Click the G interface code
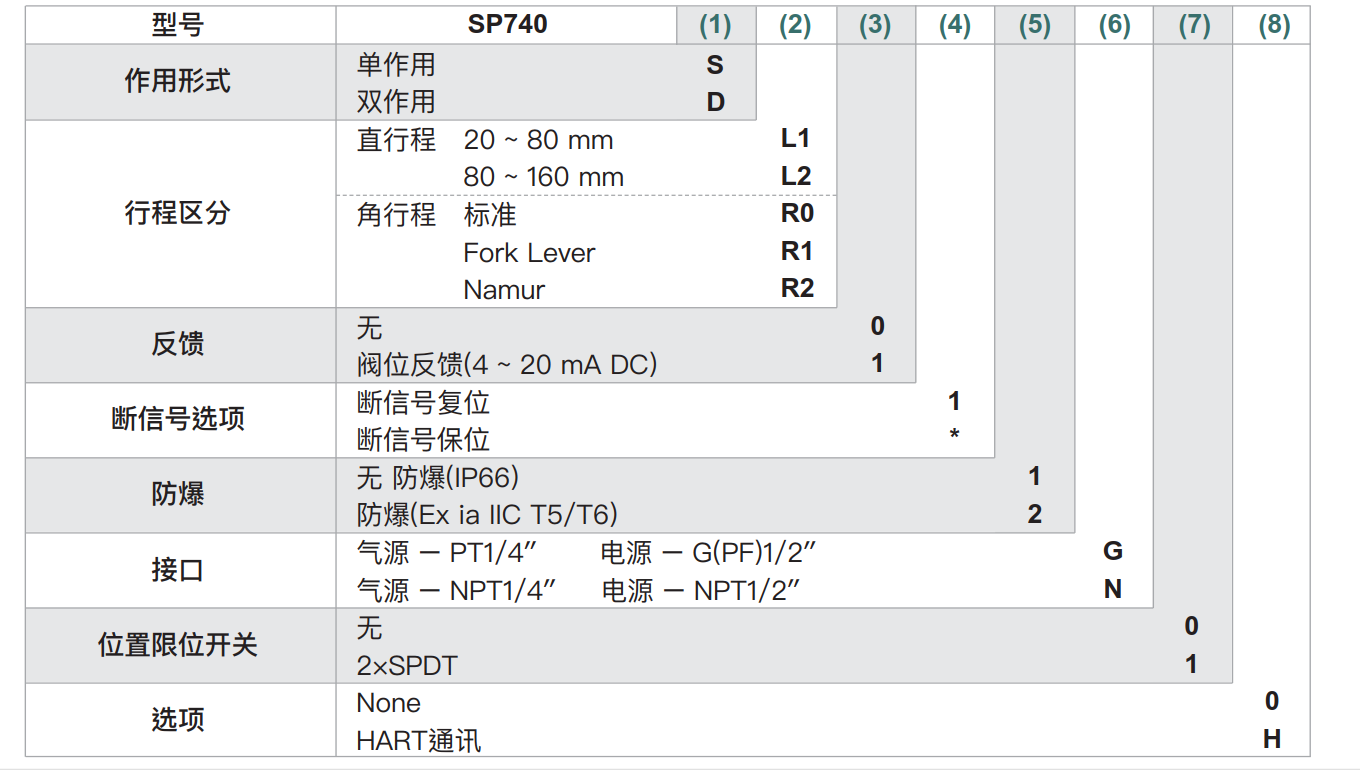This screenshot has width=1360, height=770. point(1113,551)
